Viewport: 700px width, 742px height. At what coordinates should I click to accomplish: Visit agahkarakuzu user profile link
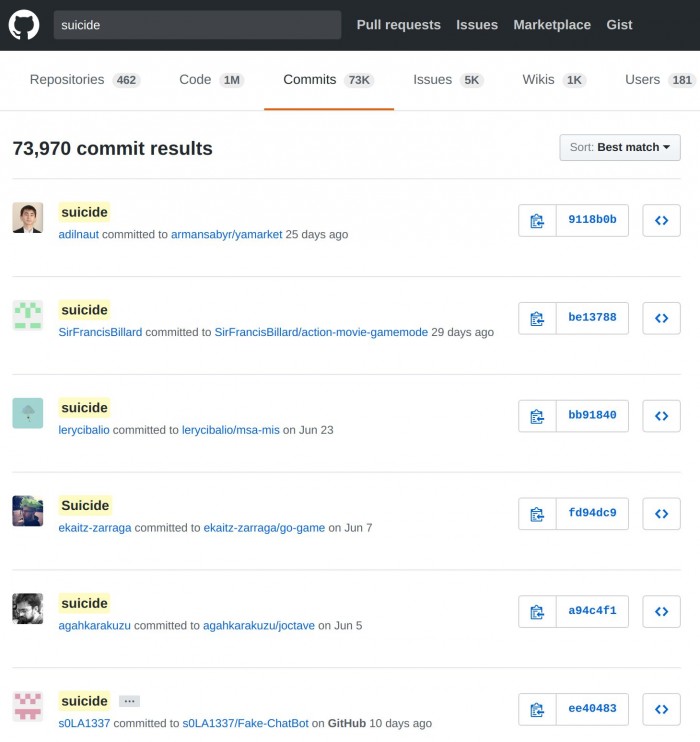(x=94, y=626)
